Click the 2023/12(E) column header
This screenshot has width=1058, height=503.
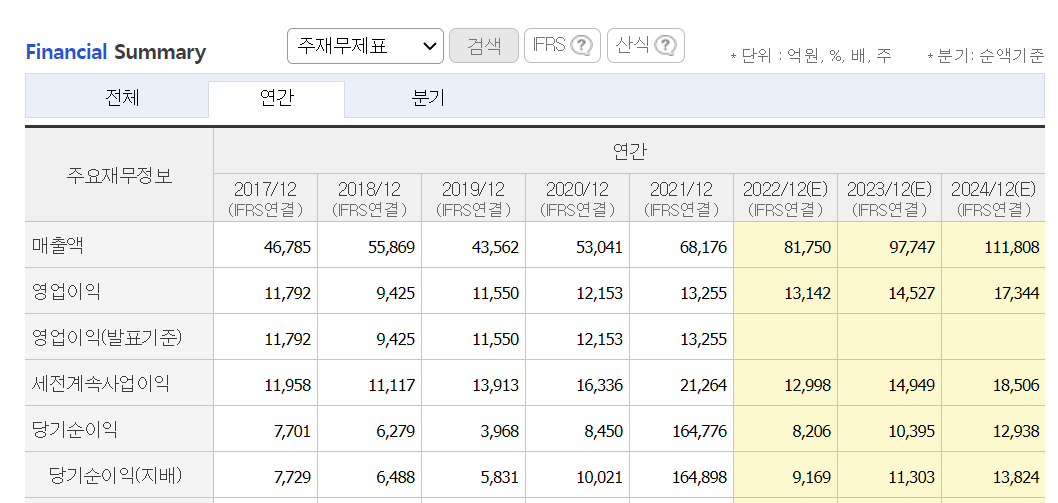coord(889,198)
